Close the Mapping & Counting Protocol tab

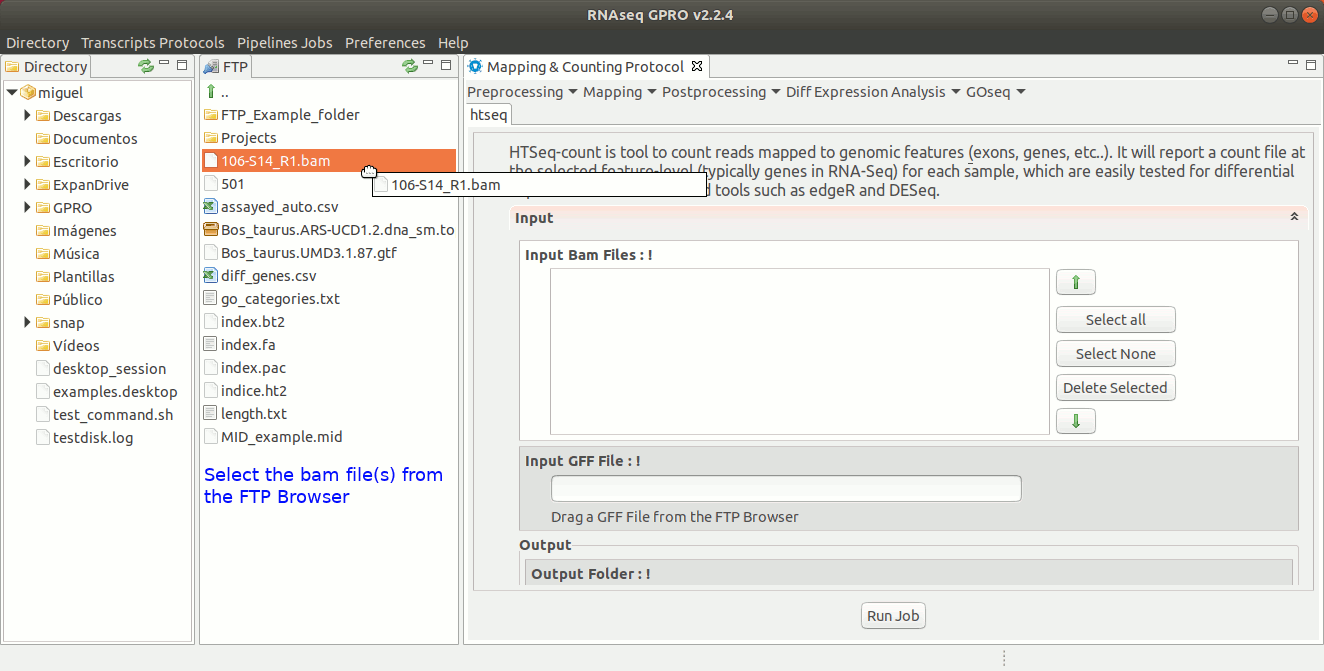click(698, 66)
